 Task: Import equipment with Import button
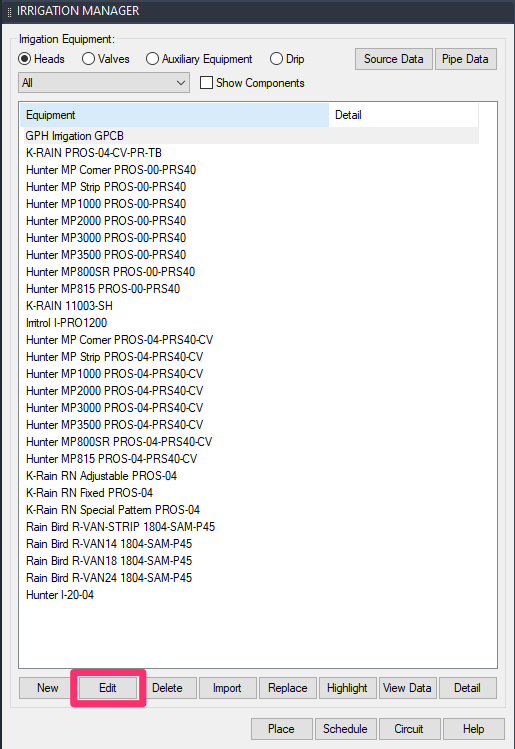[x=227, y=688]
